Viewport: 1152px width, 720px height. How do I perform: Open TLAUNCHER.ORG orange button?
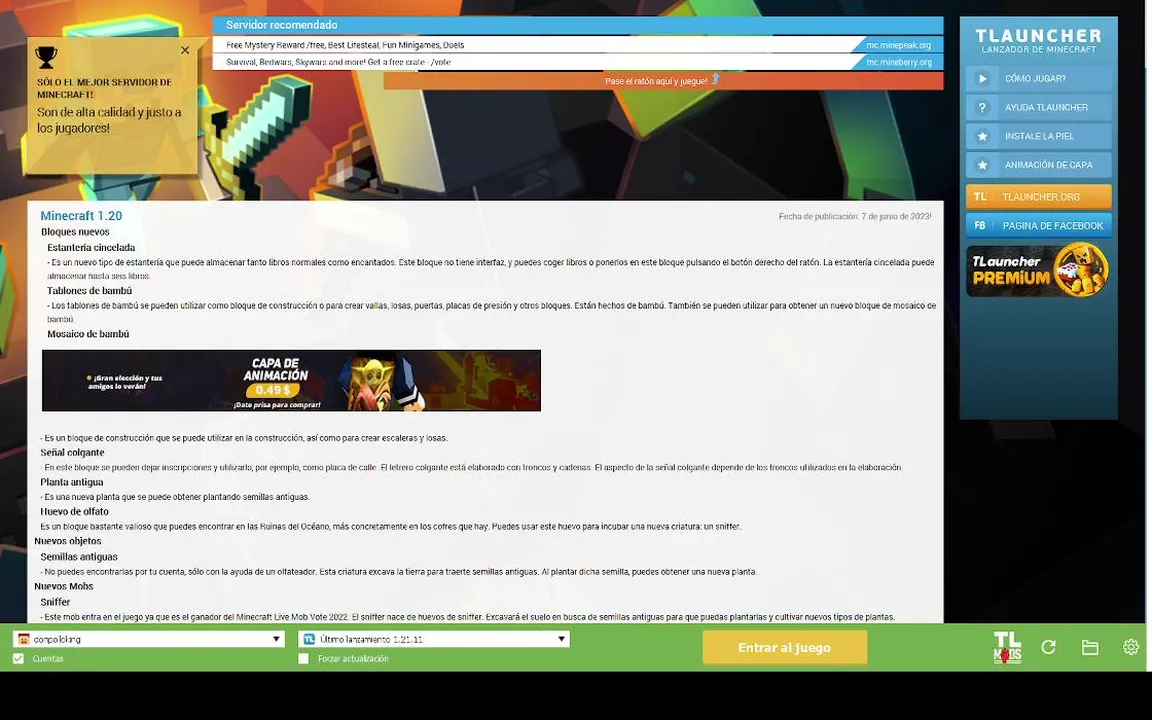tap(1038, 197)
